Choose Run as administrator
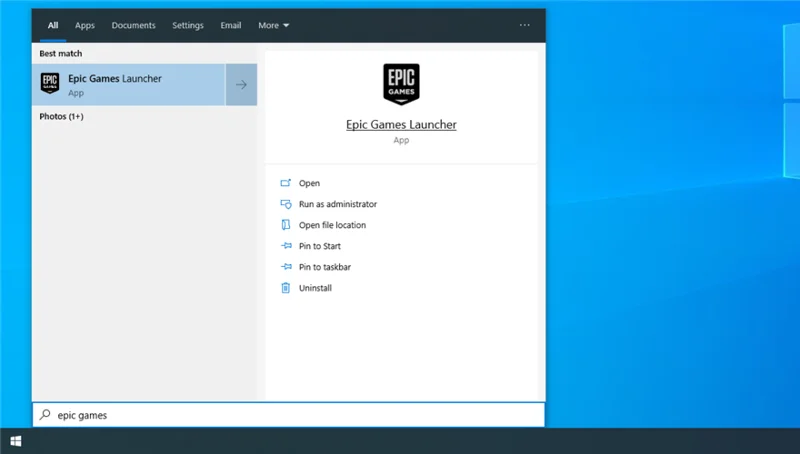Screen dimensions: 800x454 coord(338,204)
